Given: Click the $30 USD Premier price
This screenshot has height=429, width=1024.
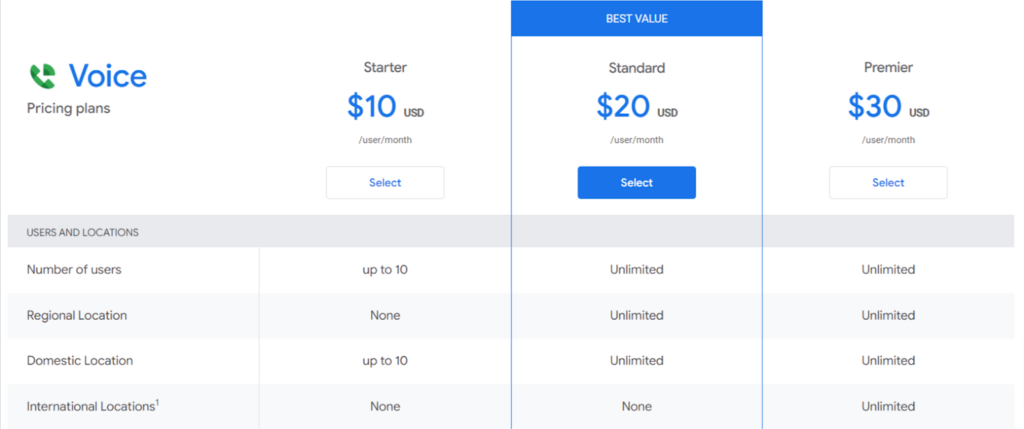Looking at the screenshot, I should [888, 106].
